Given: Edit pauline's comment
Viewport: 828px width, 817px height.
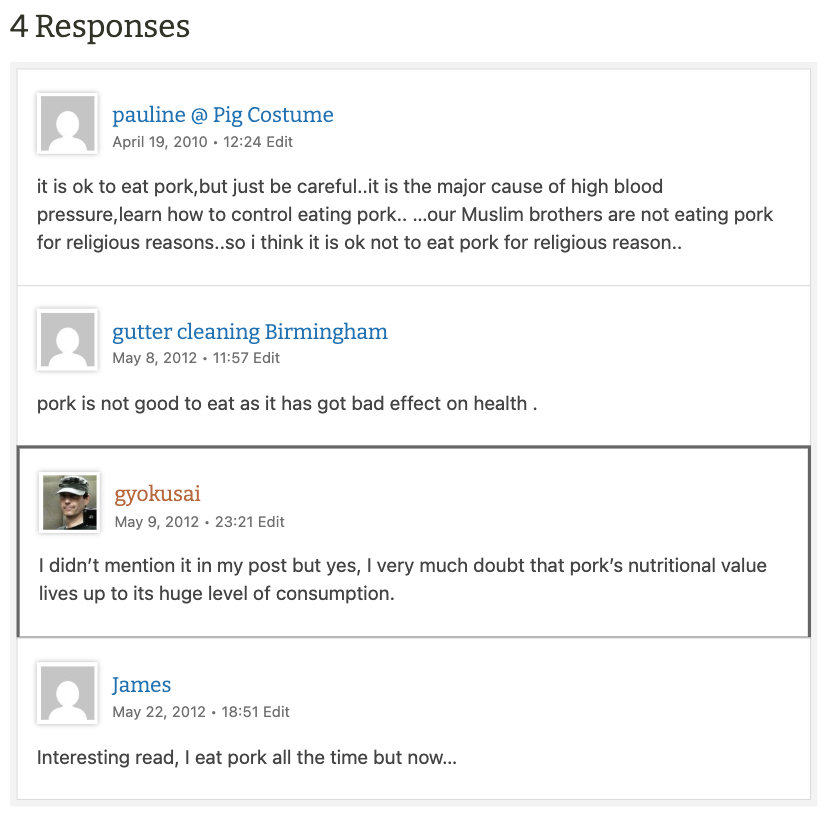Looking at the screenshot, I should click(280, 142).
